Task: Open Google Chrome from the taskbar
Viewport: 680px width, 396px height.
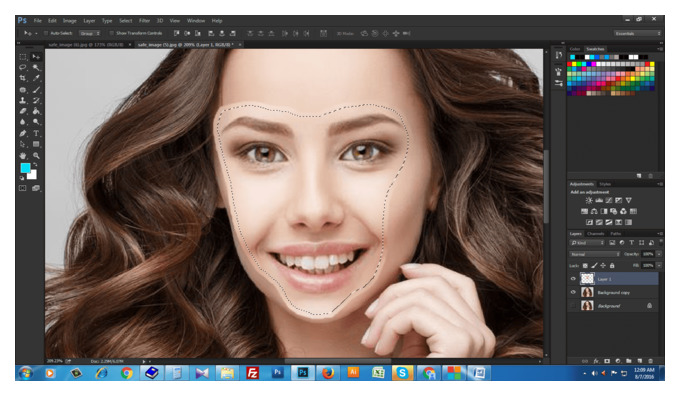Action: tap(127, 373)
